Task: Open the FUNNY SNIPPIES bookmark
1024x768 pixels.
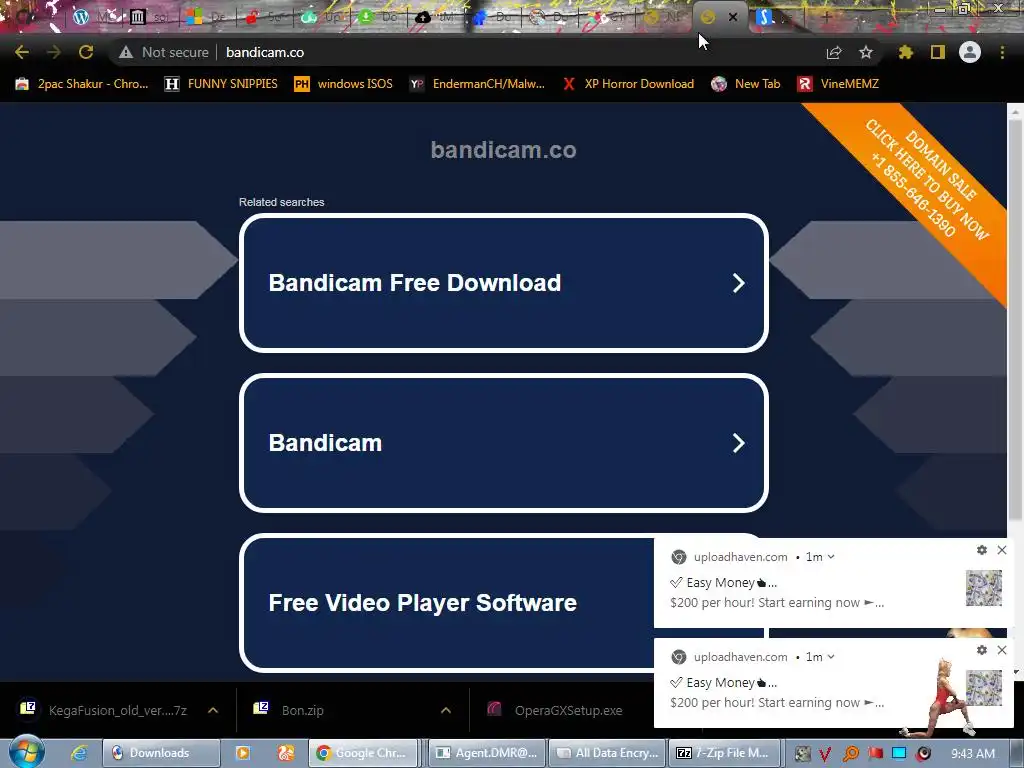Action: tap(221, 84)
